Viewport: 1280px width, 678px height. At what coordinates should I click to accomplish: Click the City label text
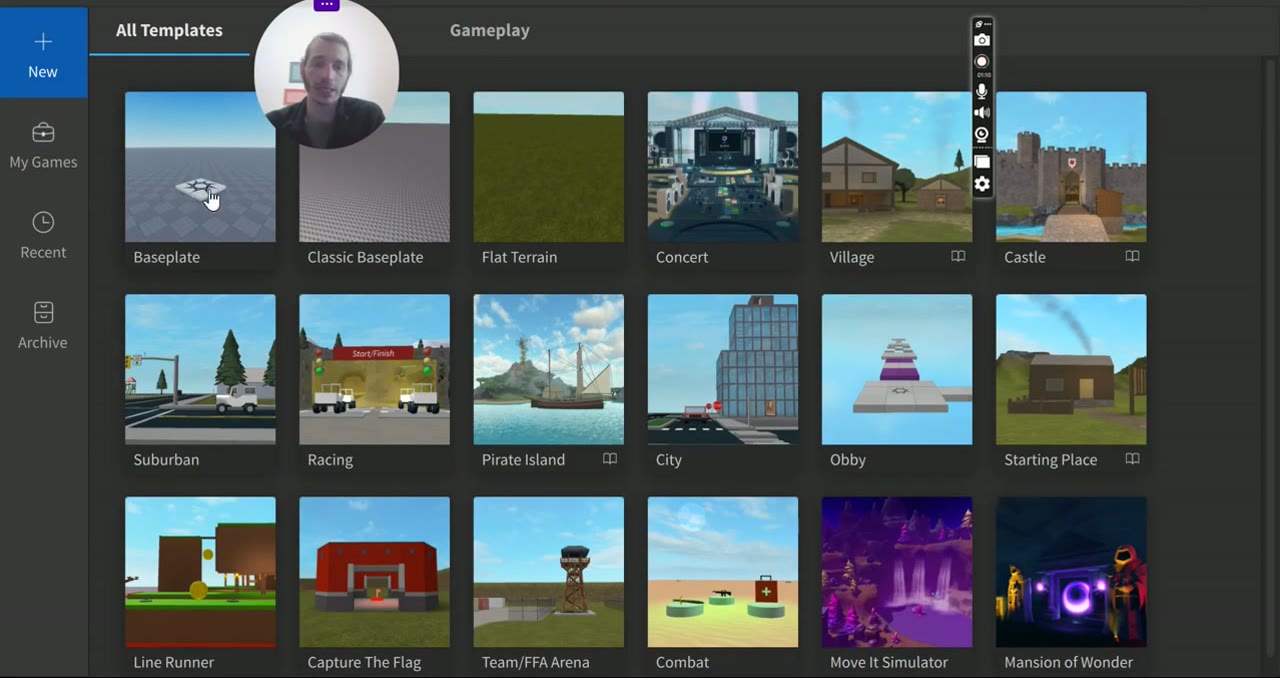click(669, 460)
